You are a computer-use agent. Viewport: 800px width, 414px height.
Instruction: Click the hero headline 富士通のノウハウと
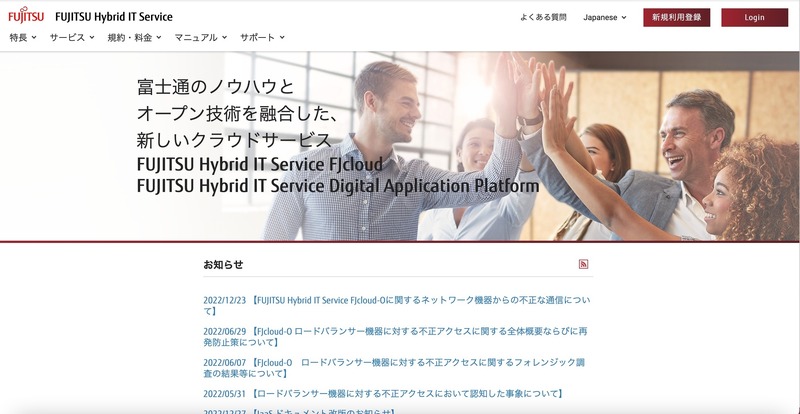coord(216,86)
